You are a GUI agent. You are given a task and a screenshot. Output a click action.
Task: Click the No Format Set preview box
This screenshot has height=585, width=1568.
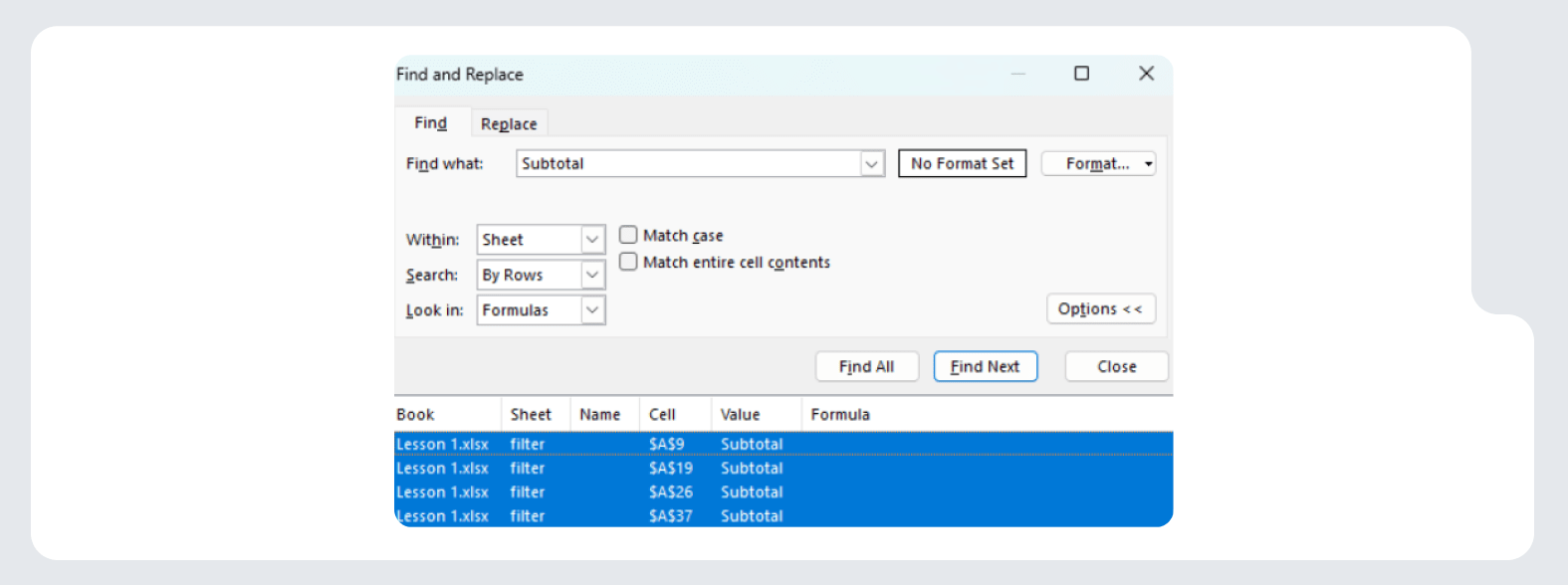point(962,164)
